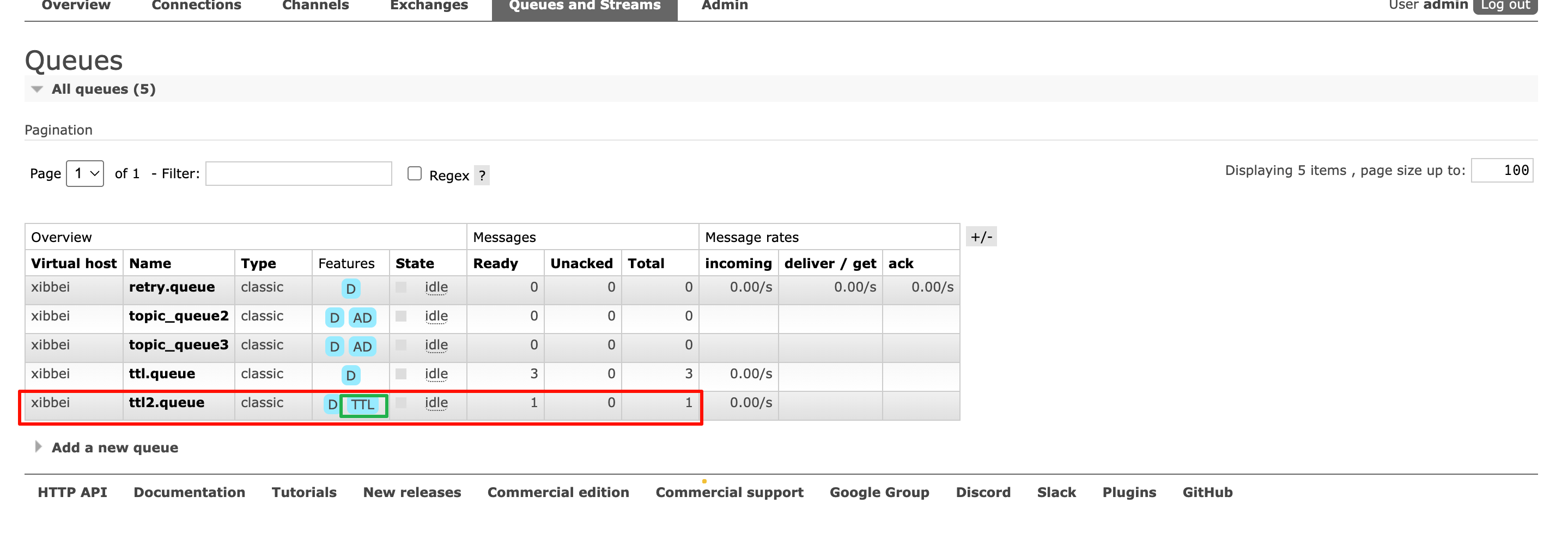
Task: Open the retry.queue details
Action: 172,287
